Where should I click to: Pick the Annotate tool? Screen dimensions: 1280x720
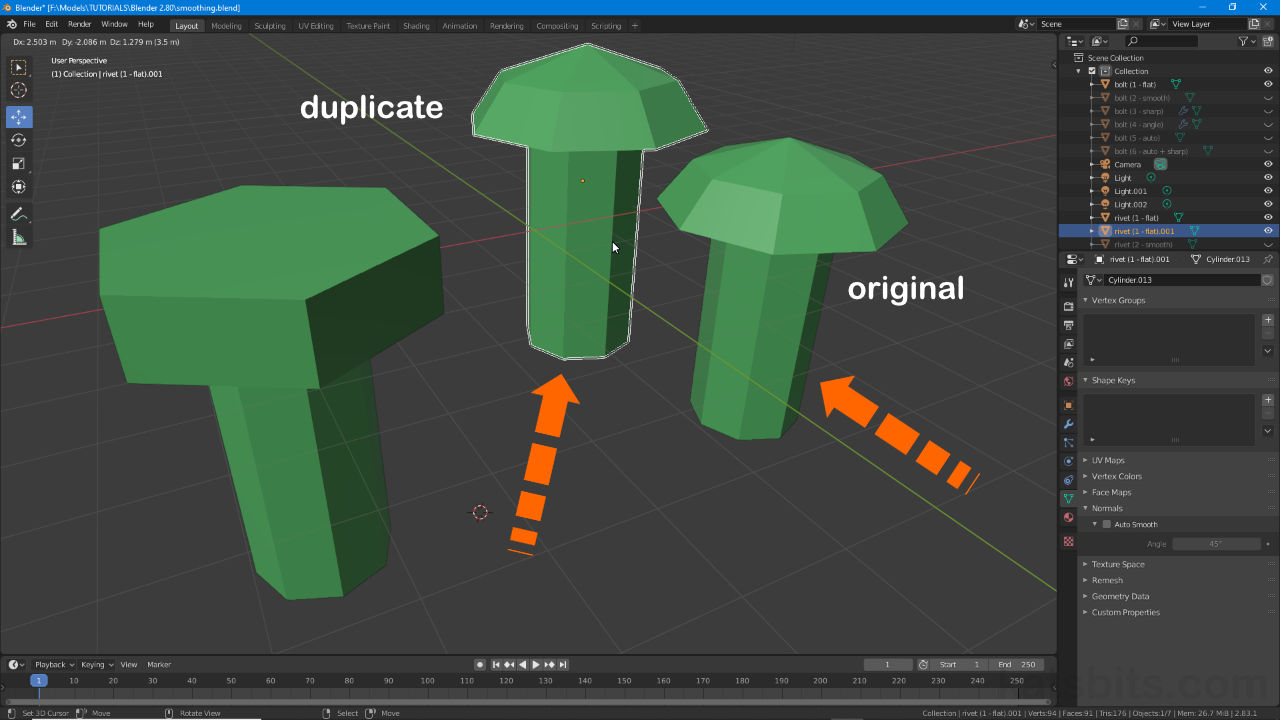click(x=19, y=214)
